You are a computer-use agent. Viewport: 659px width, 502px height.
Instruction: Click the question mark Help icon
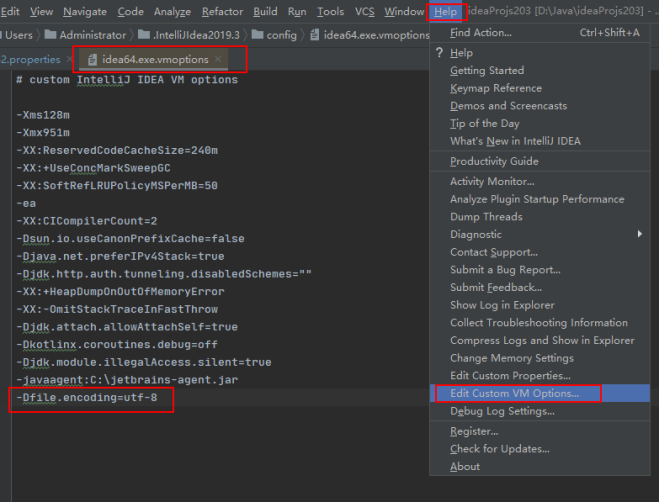[439, 53]
